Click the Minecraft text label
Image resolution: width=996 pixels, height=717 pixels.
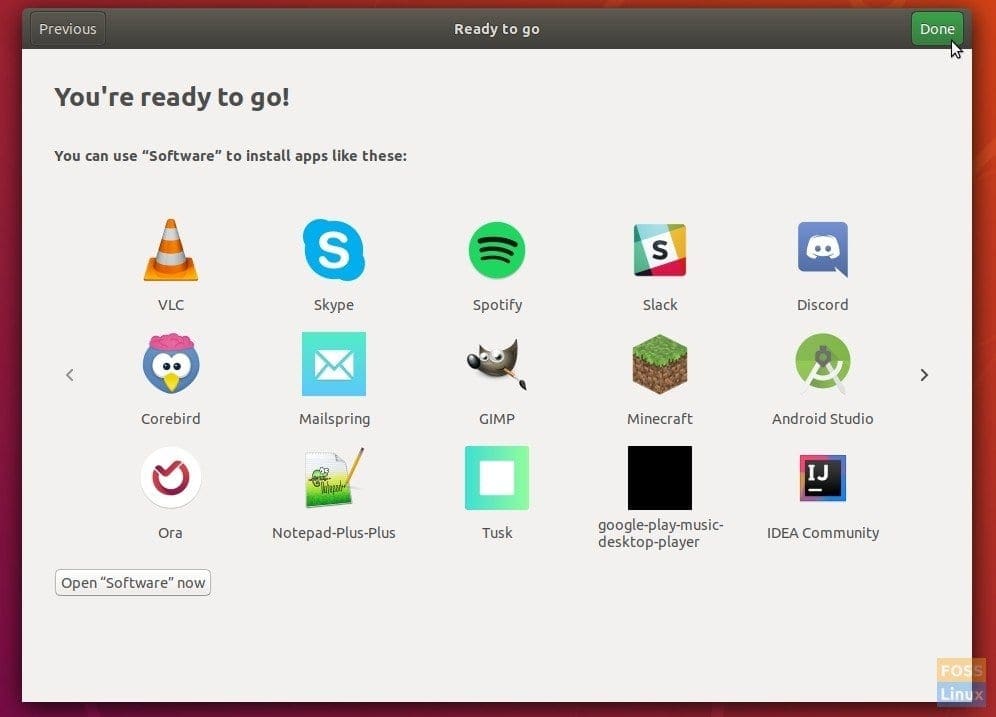pos(660,419)
